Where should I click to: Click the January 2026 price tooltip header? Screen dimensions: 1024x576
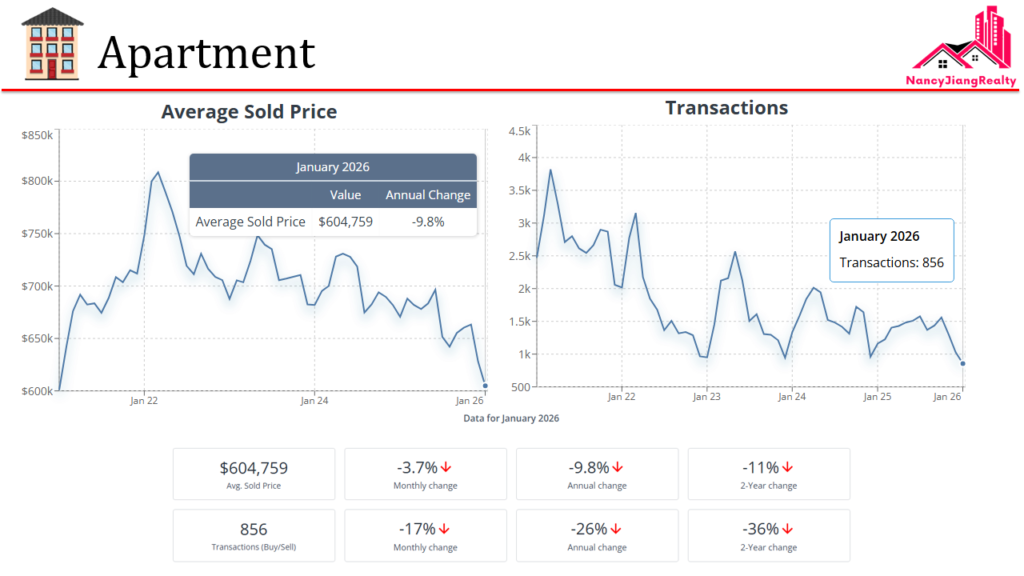pos(333,167)
